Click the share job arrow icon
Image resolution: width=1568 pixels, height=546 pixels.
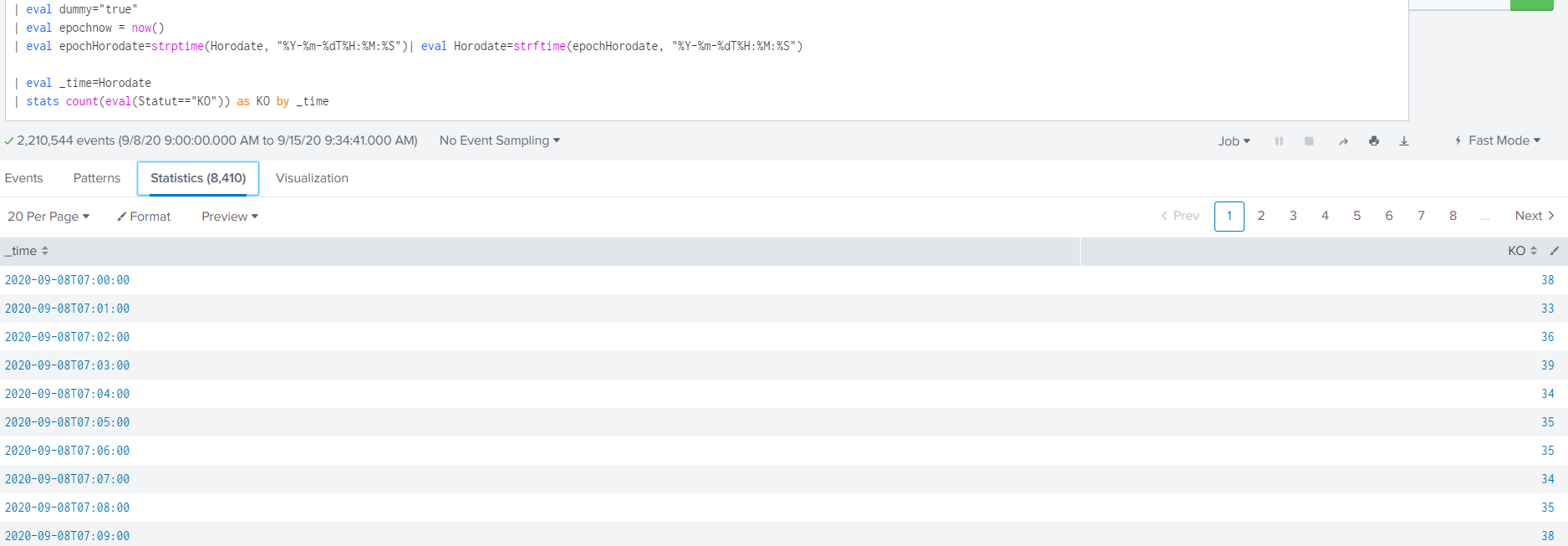pyautogui.click(x=1343, y=141)
